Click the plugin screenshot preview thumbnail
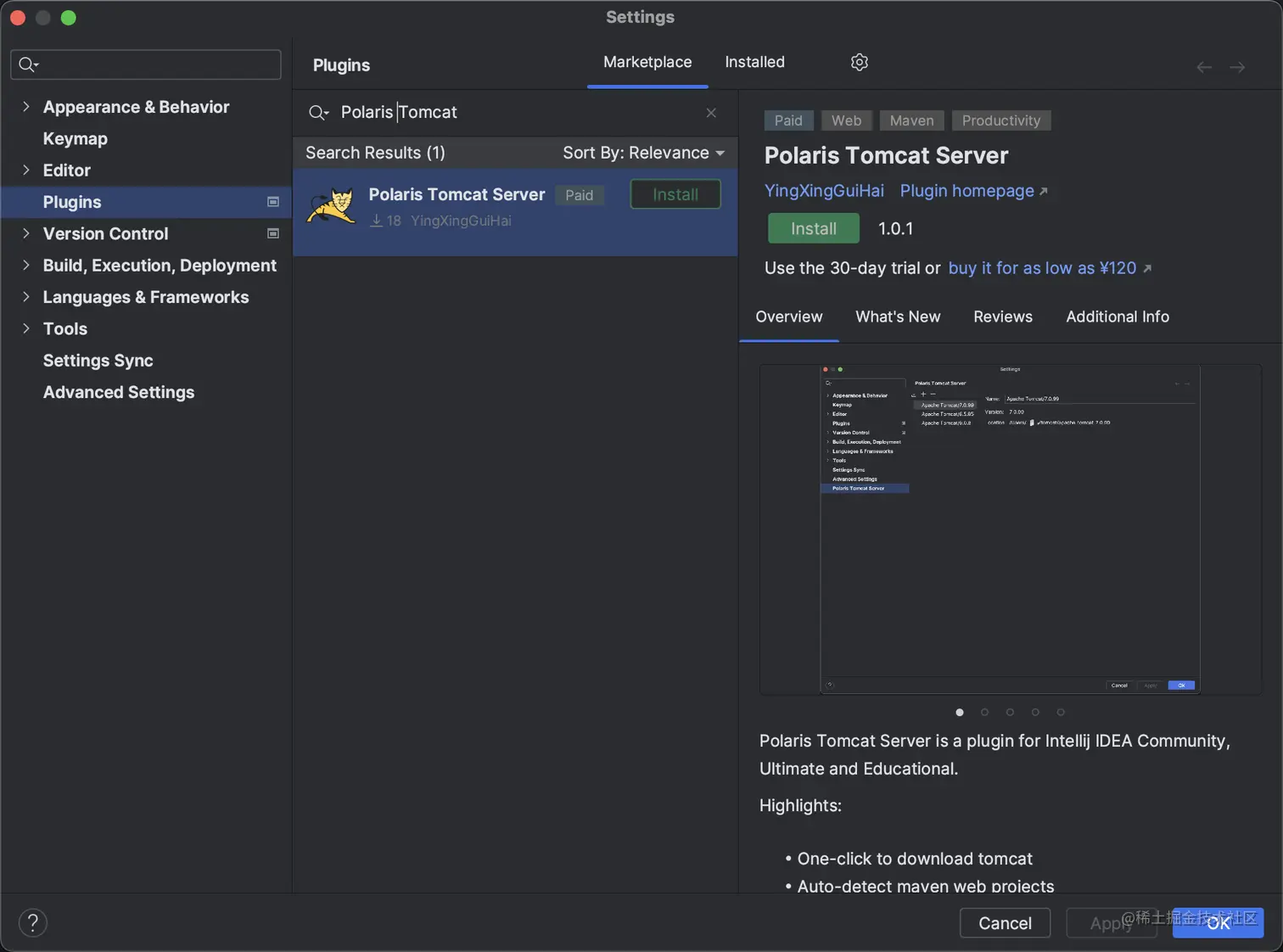 click(x=1010, y=529)
